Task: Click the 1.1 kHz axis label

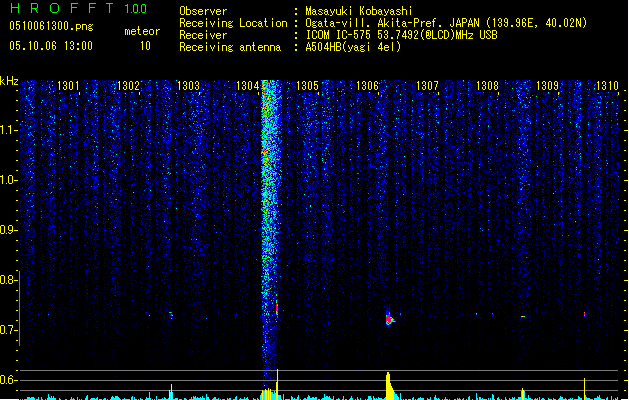Action: (8, 130)
